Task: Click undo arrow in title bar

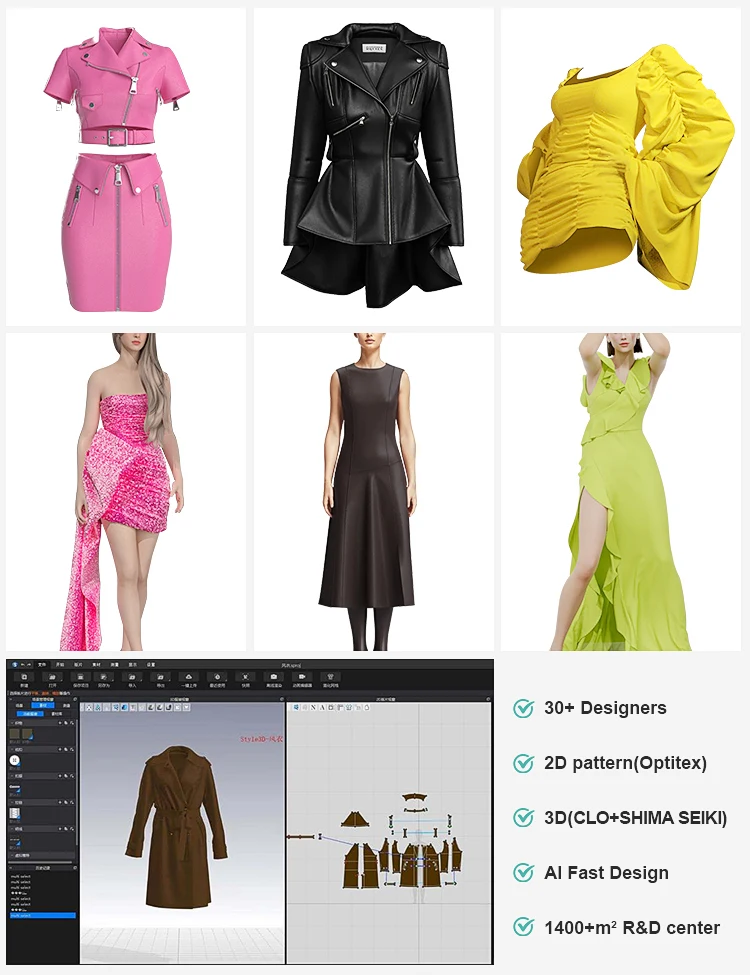Action: (x=22, y=665)
